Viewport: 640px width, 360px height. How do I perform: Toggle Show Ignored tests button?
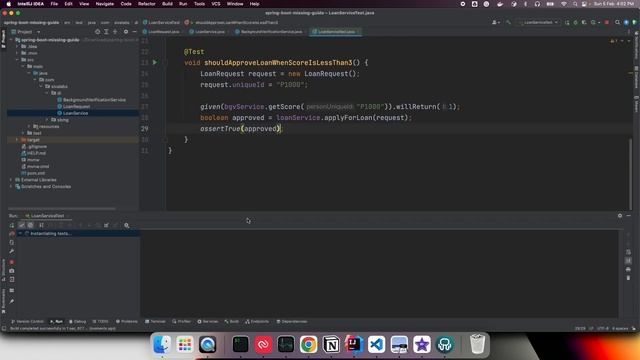(31, 225)
